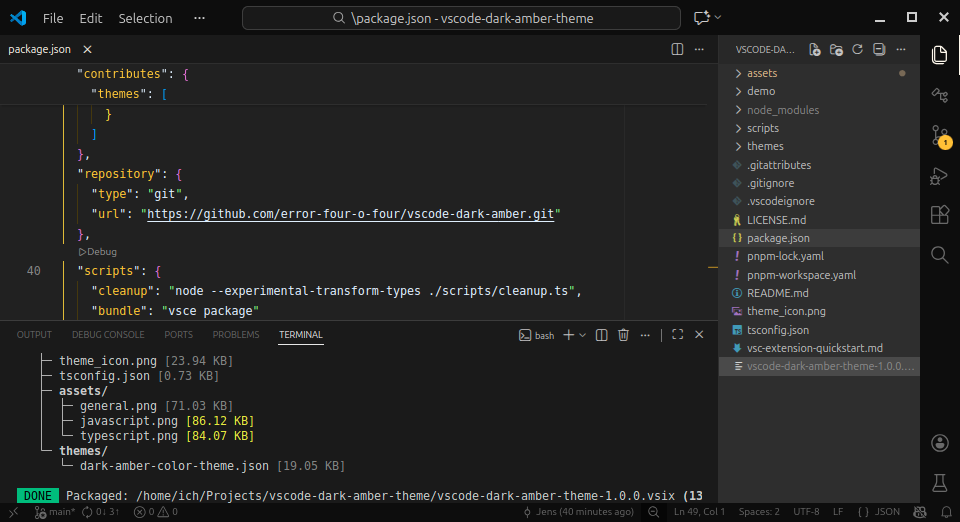The image size is (960, 522).
Task: Expand the themes folder
Action: coord(819,146)
